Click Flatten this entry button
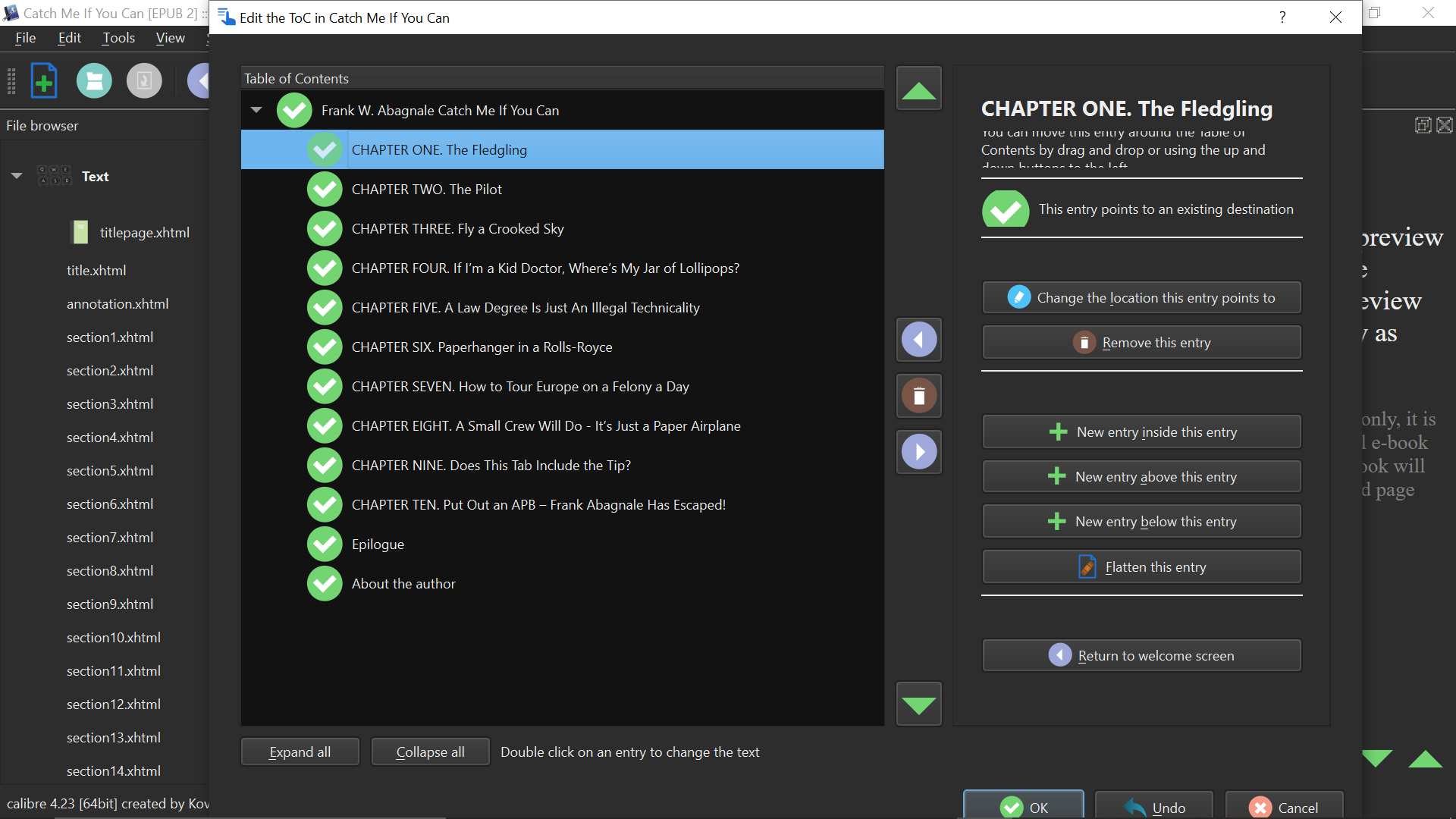The height and width of the screenshot is (819, 1456). (1141, 567)
